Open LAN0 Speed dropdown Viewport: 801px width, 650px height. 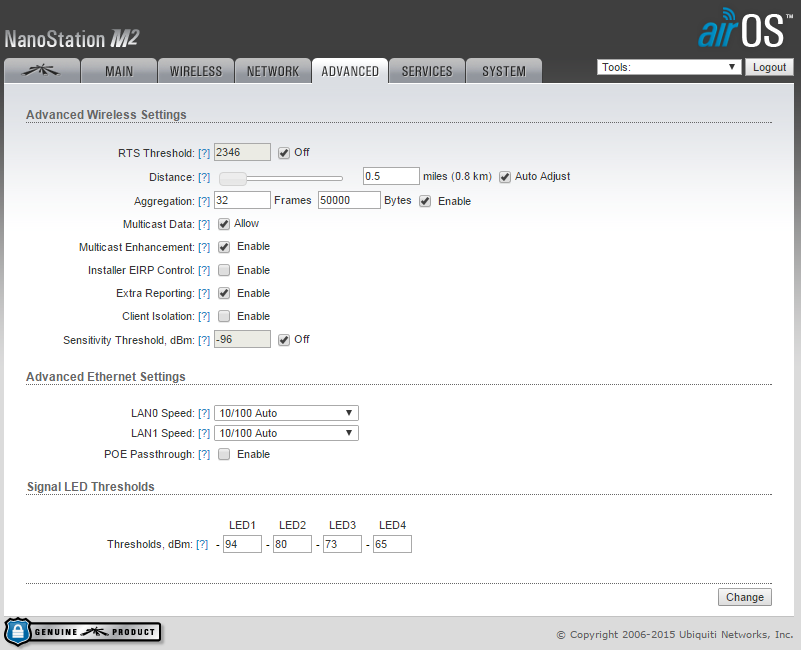pos(286,413)
